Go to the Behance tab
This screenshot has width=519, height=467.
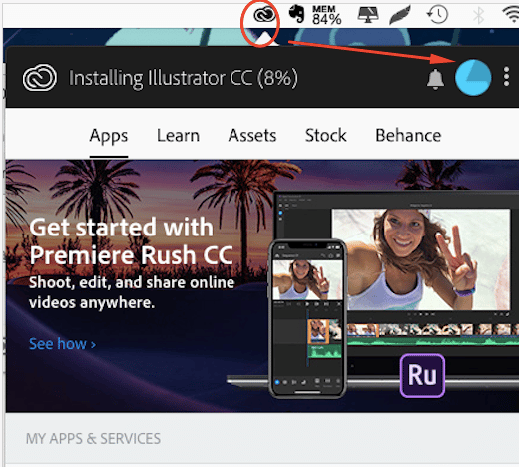(408, 136)
